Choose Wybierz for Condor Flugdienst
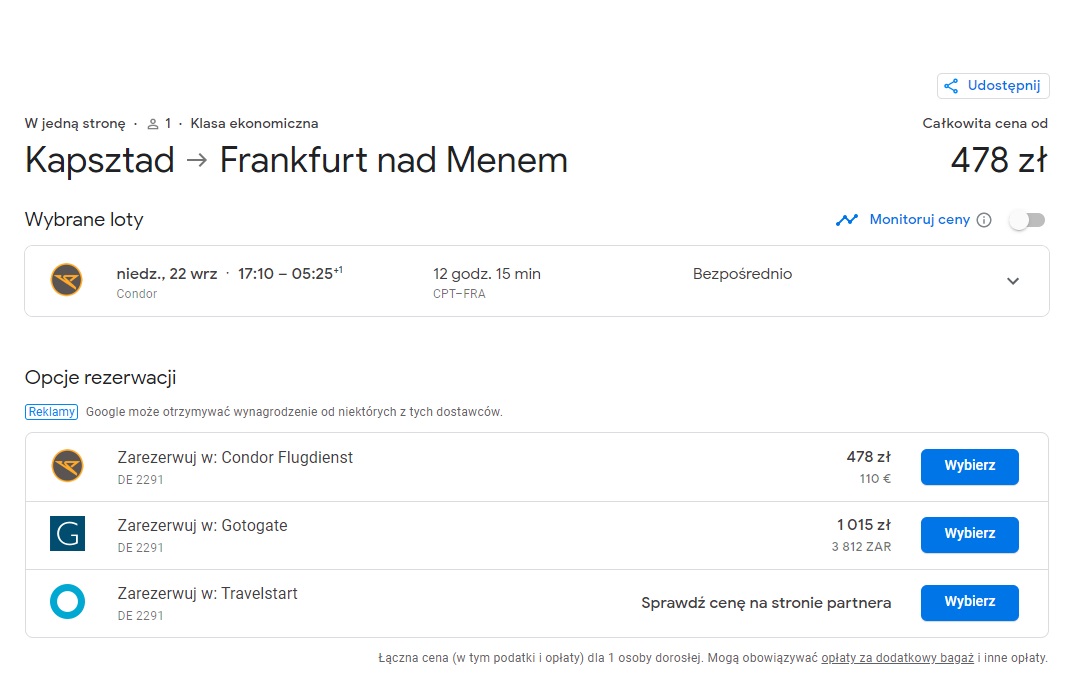Viewport: 1073px width, 679px height. 970,467
